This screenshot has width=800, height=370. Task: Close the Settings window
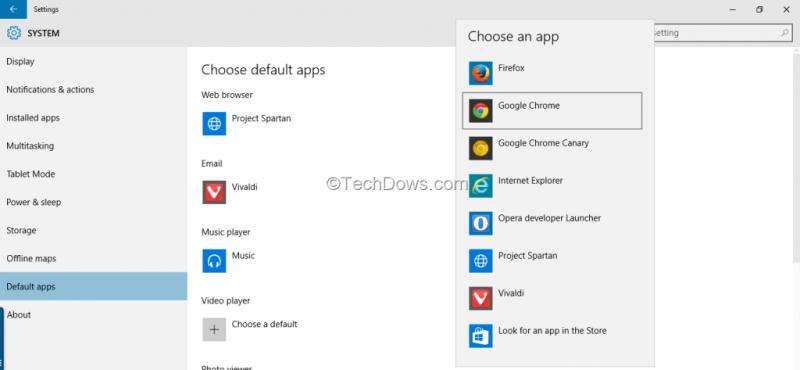(786, 9)
